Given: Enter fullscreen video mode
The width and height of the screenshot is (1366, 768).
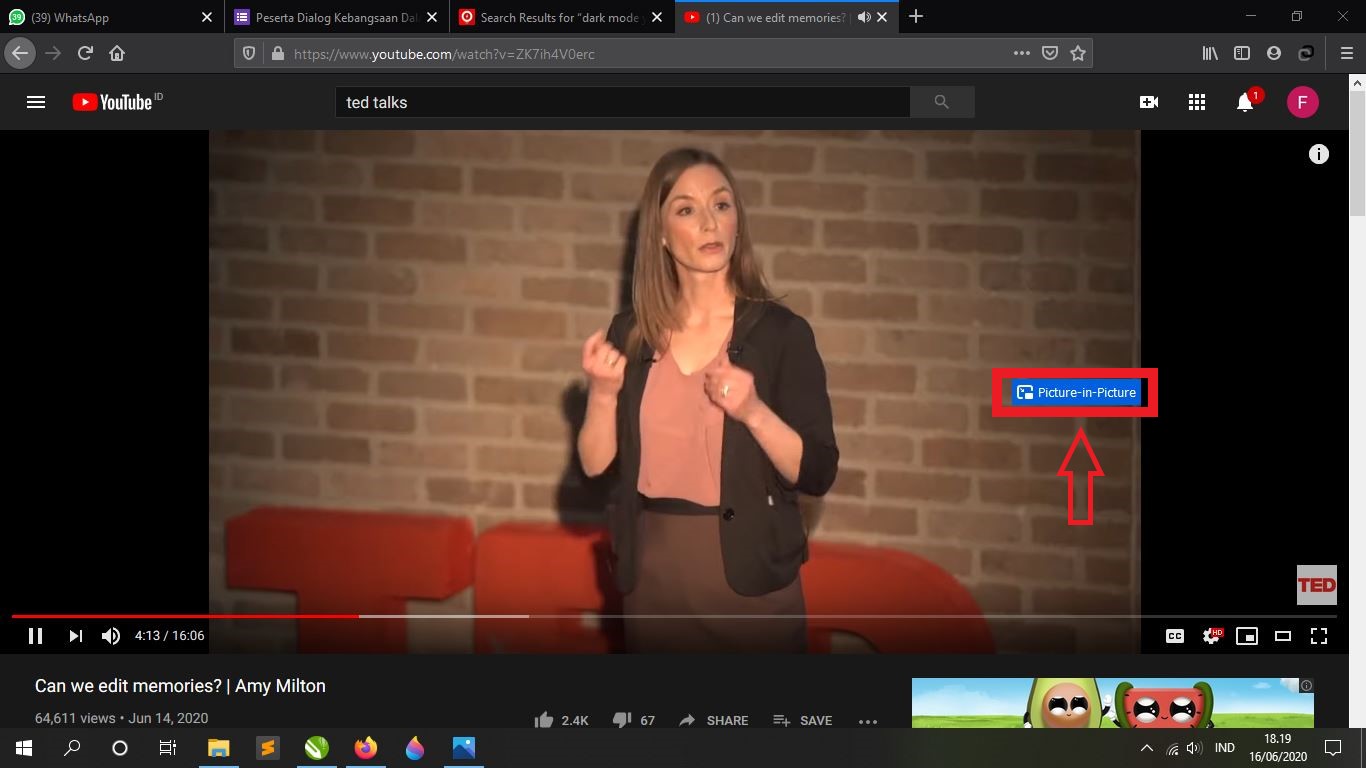Looking at the screenshot, I should (x=1318, y=636).
